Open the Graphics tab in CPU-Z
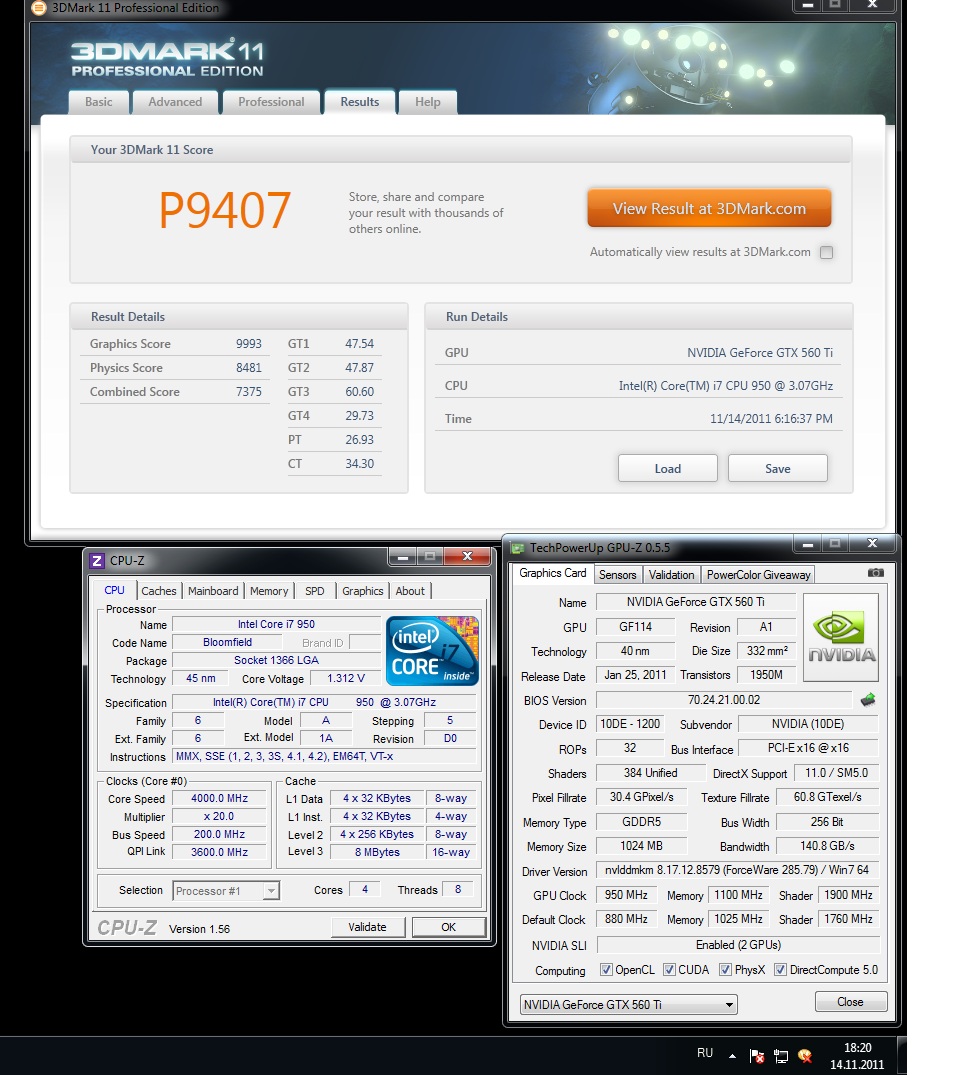This screenshot has width=976, height=1075. coord(363,591)
